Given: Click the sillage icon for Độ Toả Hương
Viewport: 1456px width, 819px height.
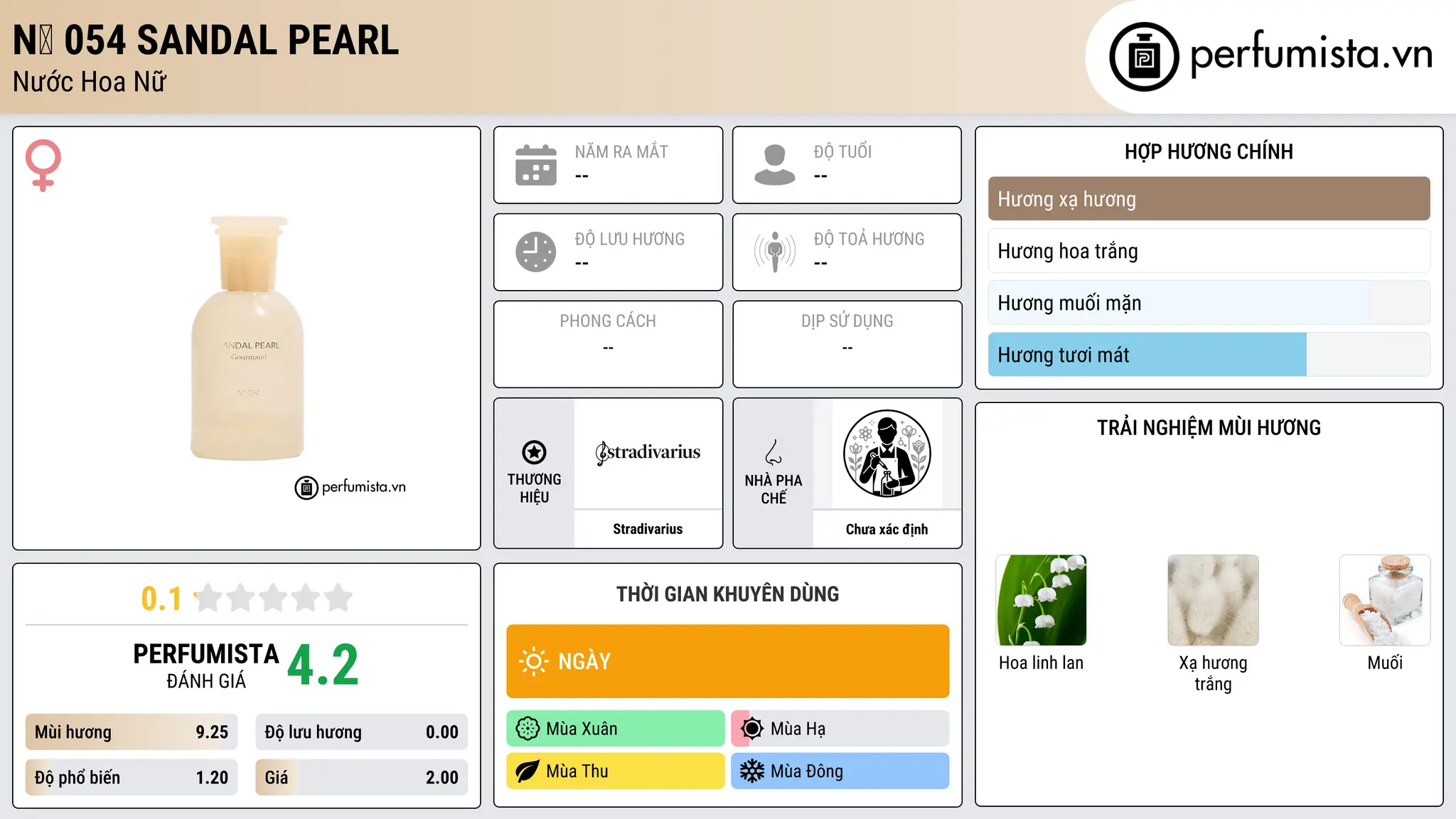Looking at the screenshot, I should click(775, 252).
